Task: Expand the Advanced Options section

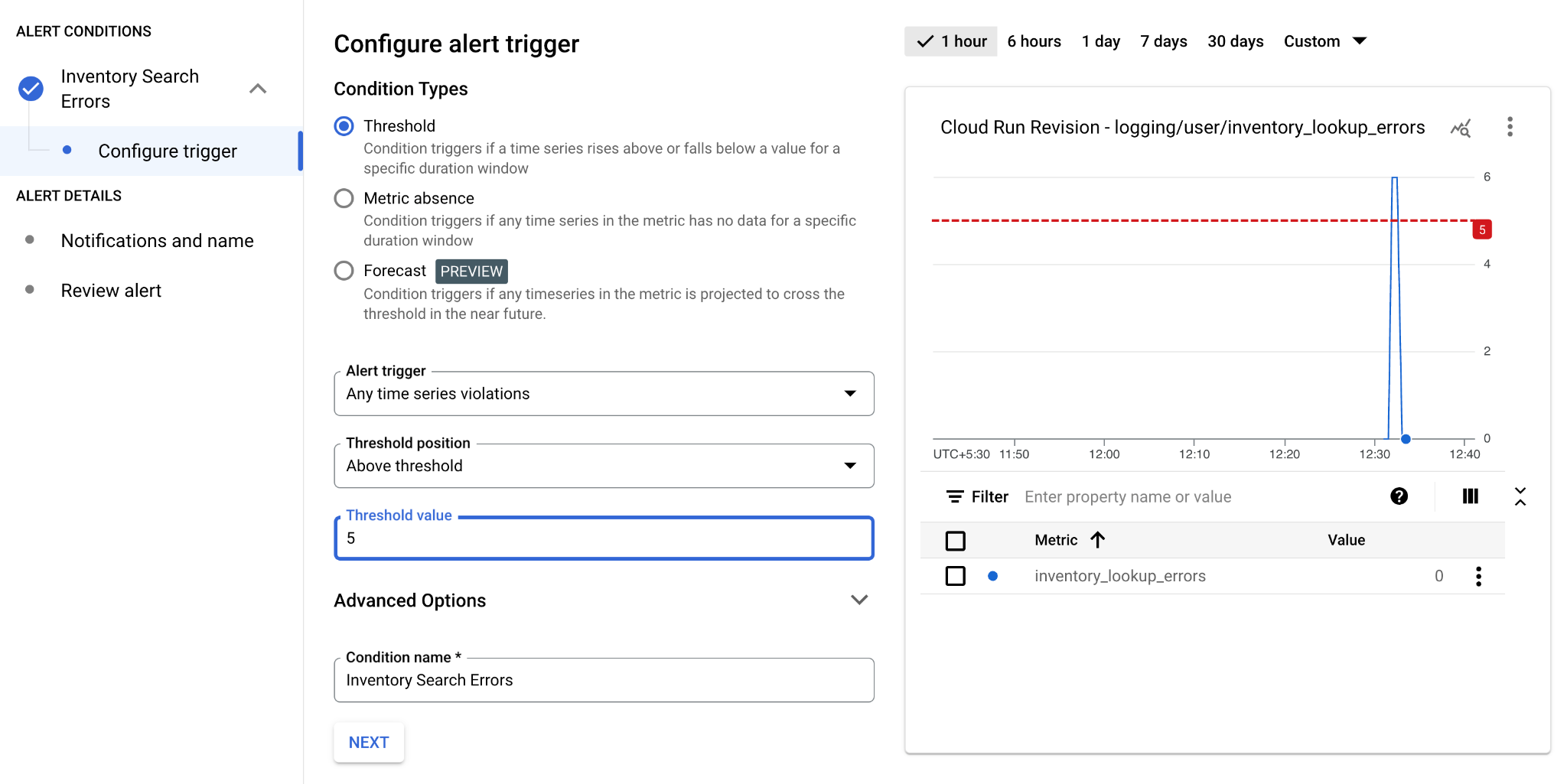Action: point(858,600)
